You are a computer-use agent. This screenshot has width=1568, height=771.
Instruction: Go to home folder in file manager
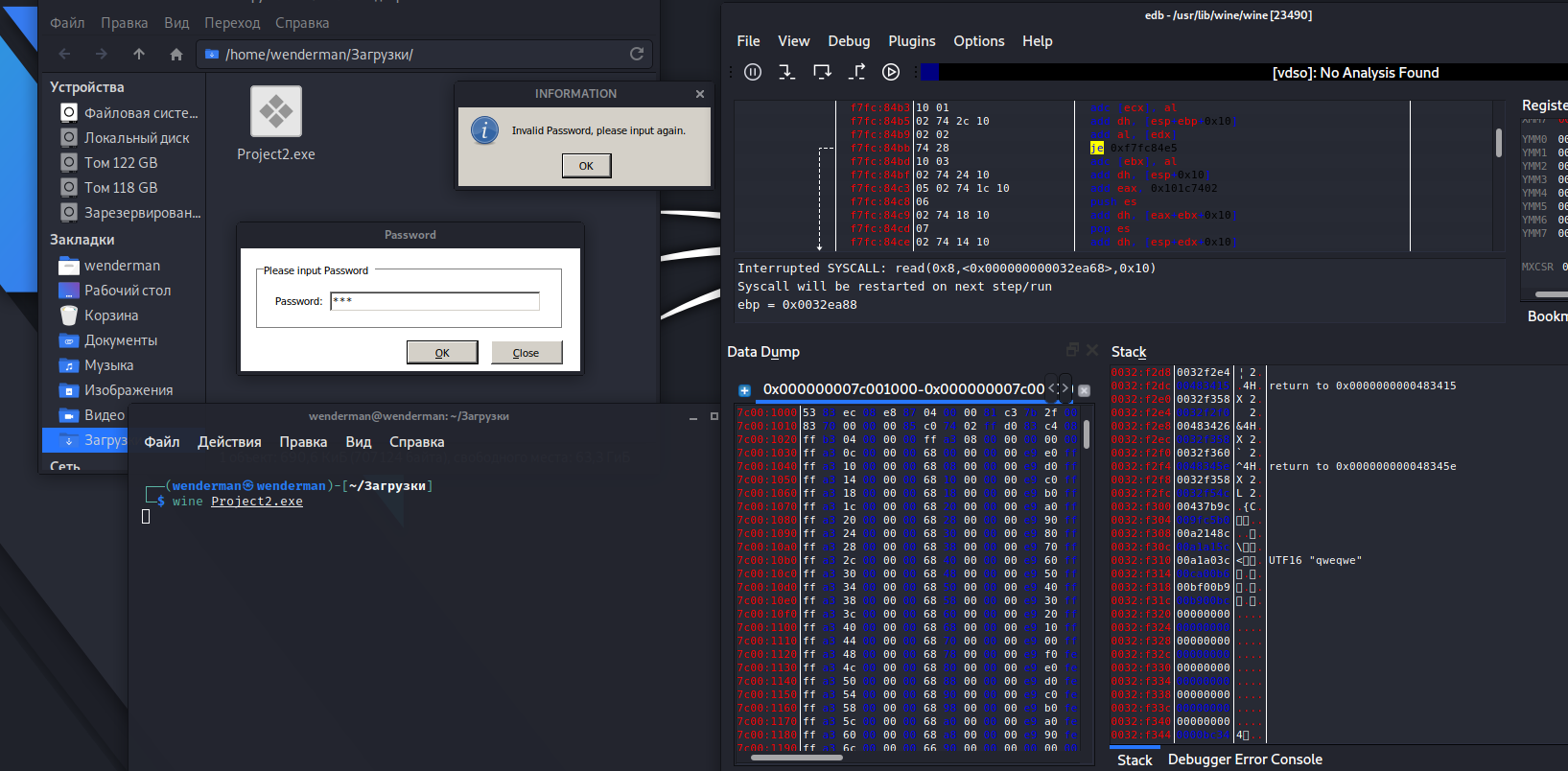[x=176, y=55]
